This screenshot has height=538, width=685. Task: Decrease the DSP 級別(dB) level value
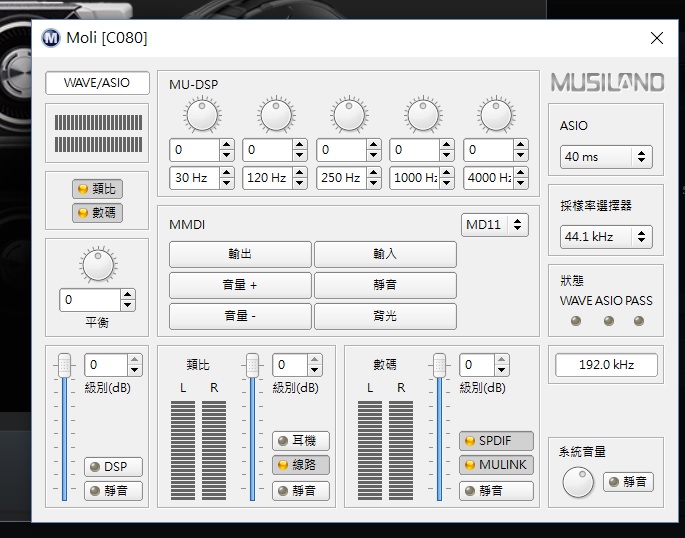(x=135, y=370)
